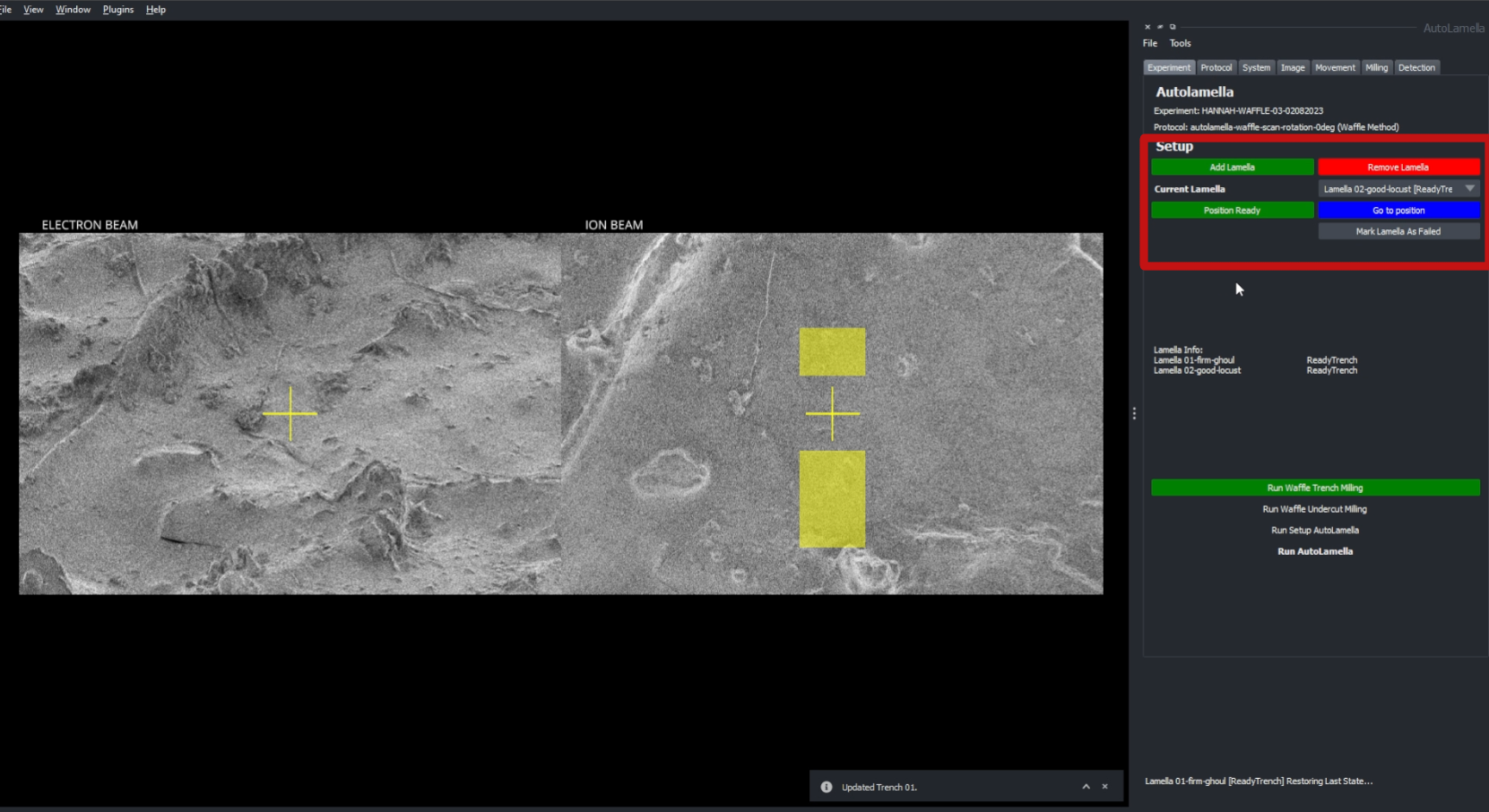Image resolution: width=1489 pixels, height=812 pixels.
Task: Click the Updated Trench 01 message text
Action: coord(879,788)
